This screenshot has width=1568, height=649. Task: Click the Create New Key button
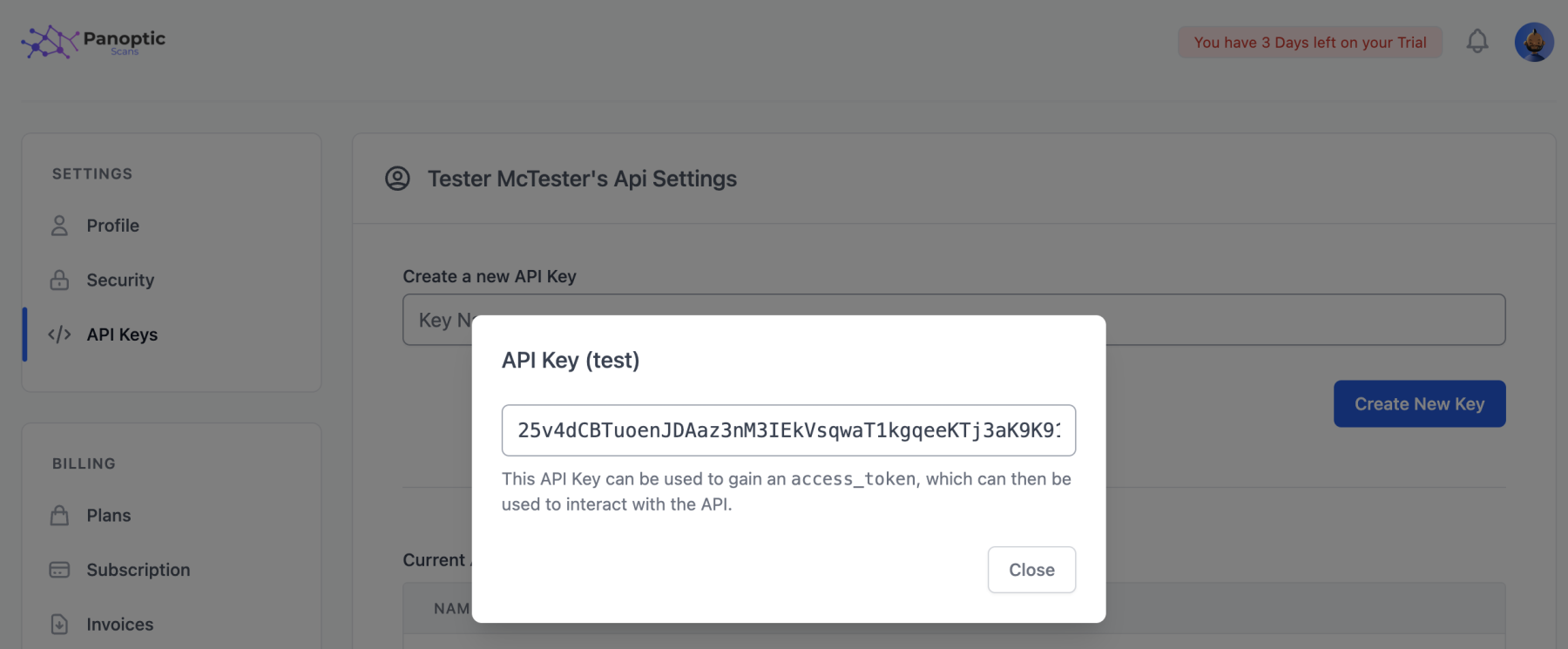coord(1419,404)
